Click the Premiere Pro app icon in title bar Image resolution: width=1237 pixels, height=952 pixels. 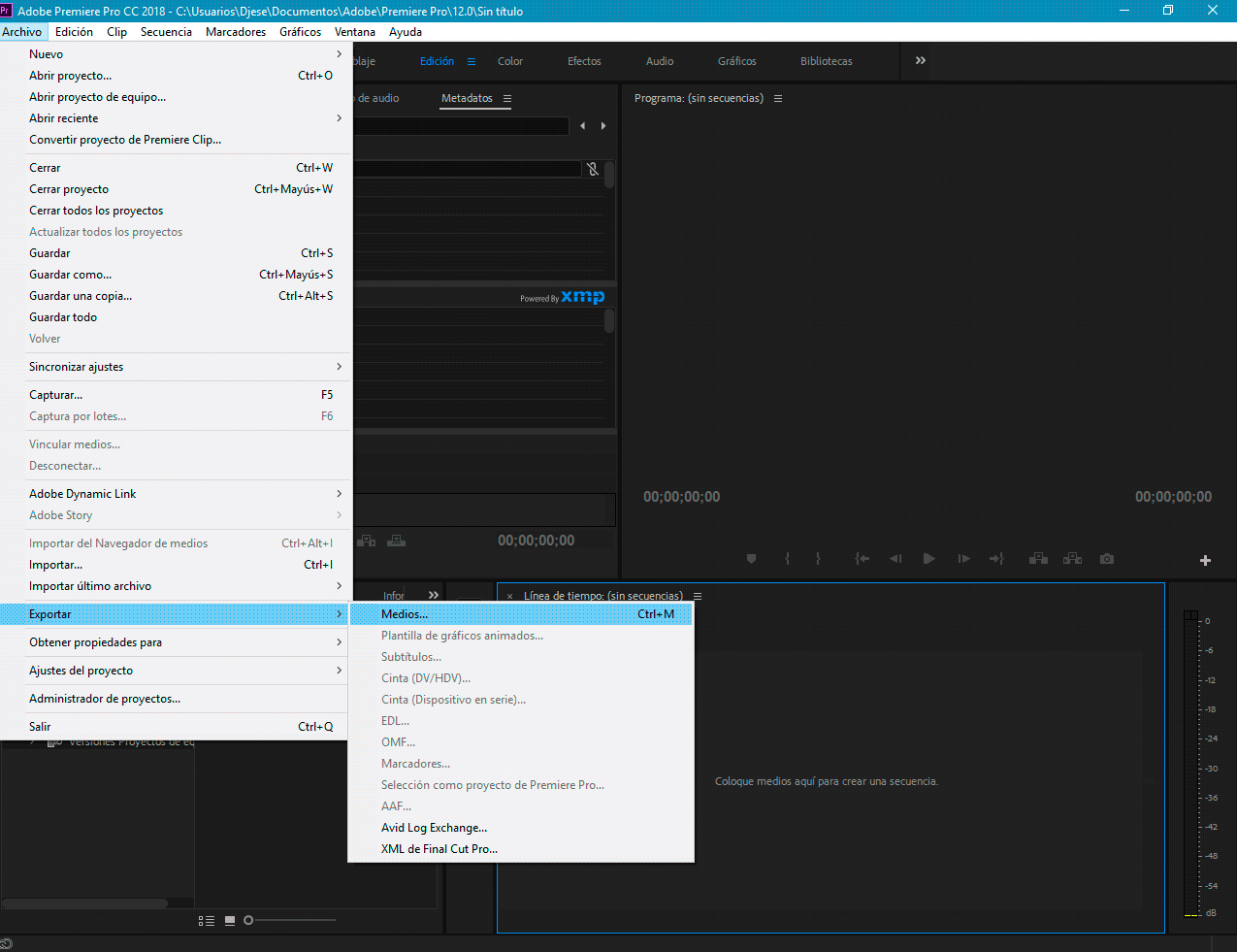coord(6,11)
